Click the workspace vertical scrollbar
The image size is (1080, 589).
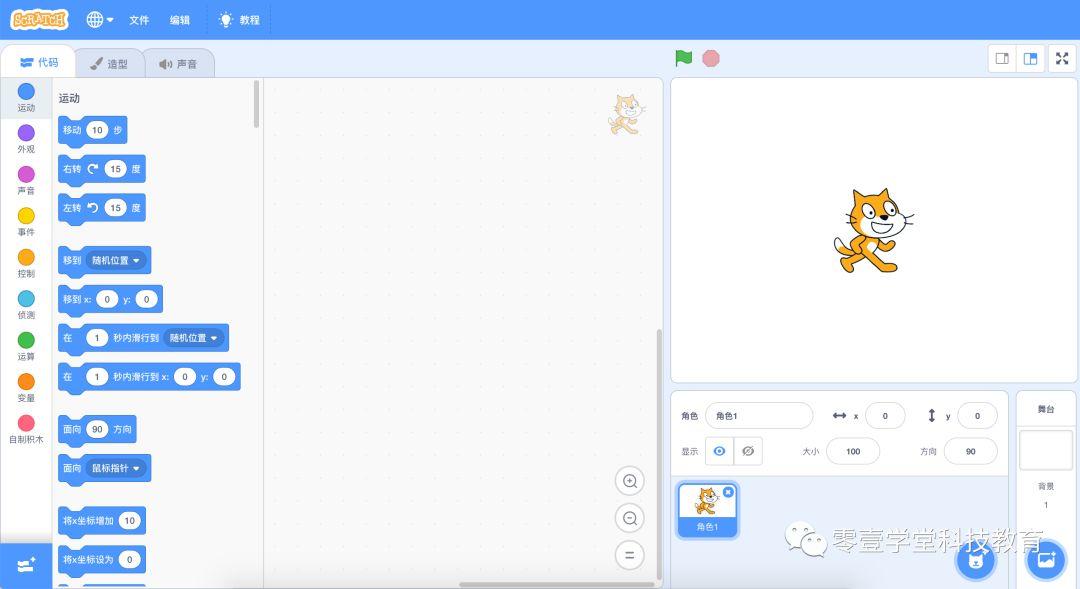coord(659,455)
